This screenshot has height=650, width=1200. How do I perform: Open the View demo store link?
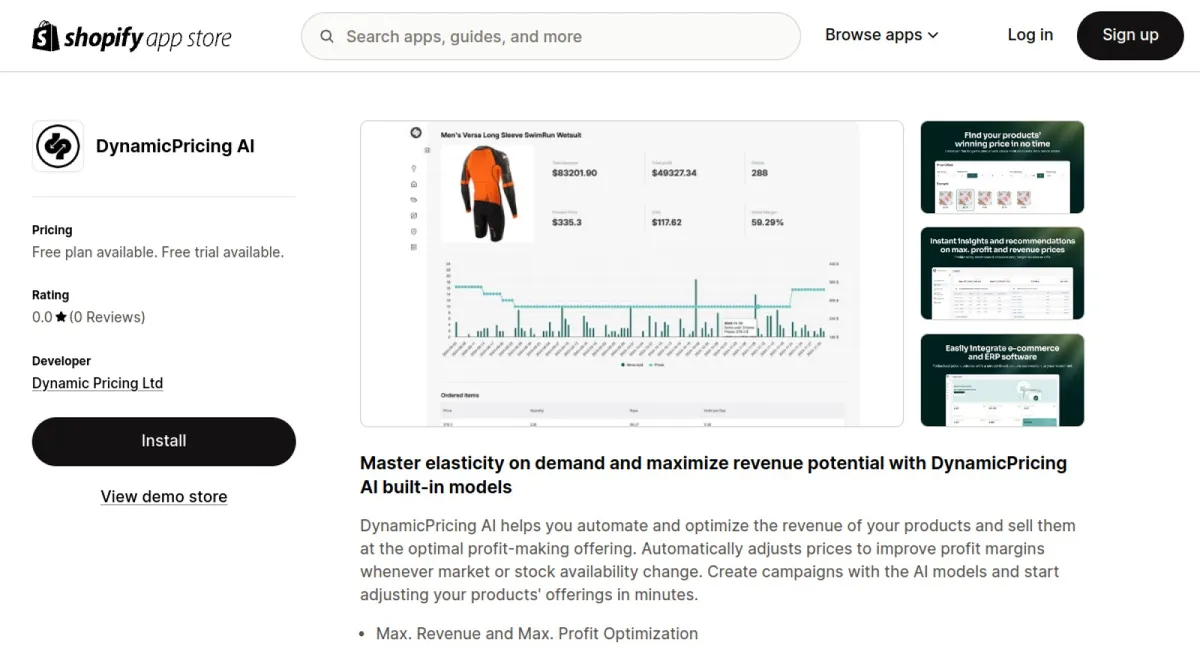click(x=164, y=497)
